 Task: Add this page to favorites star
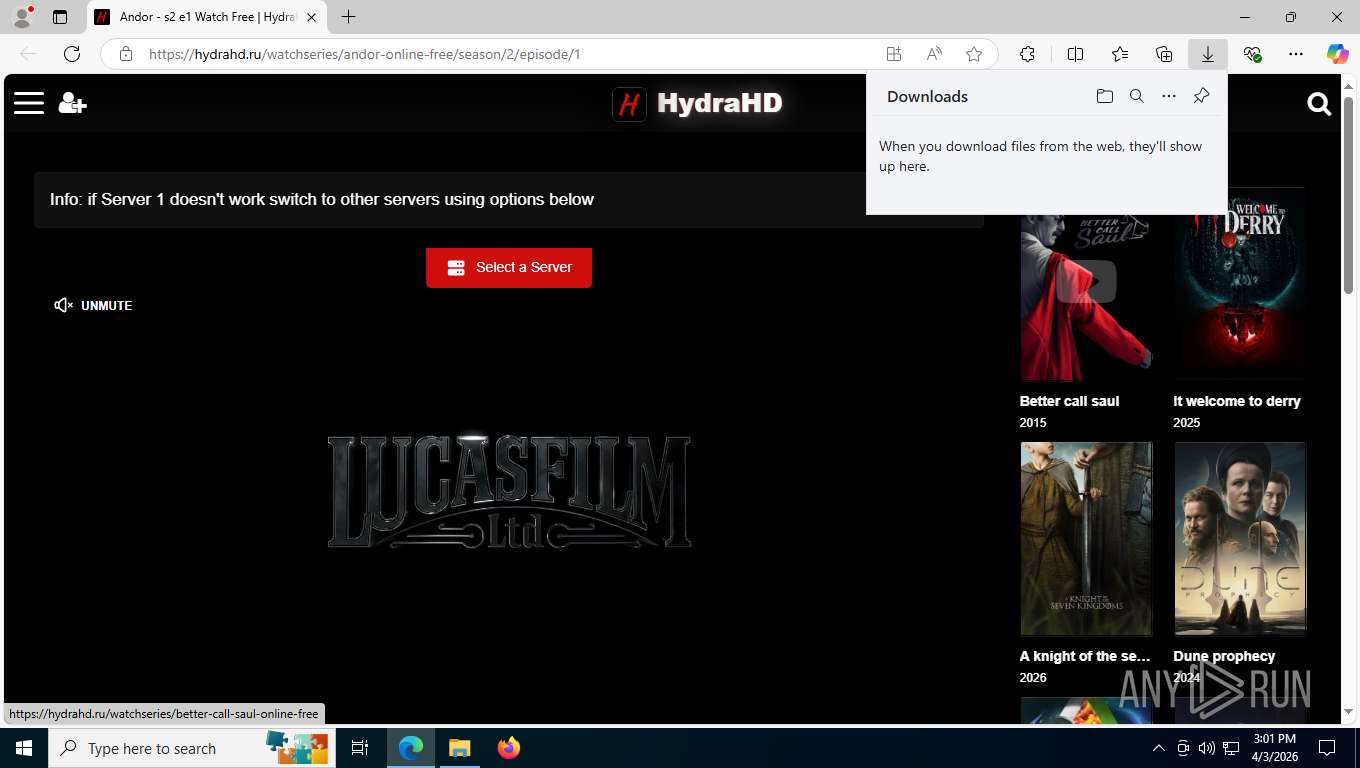tap(973, 54)
